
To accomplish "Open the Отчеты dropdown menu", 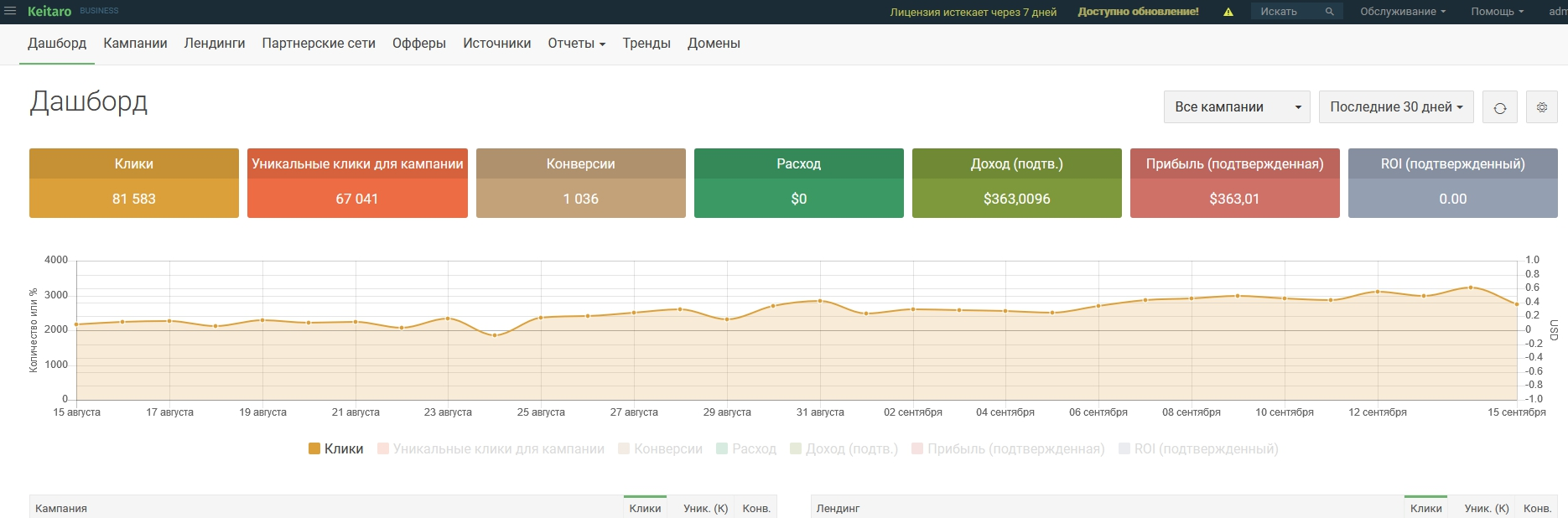I will (x=577, y=44).
